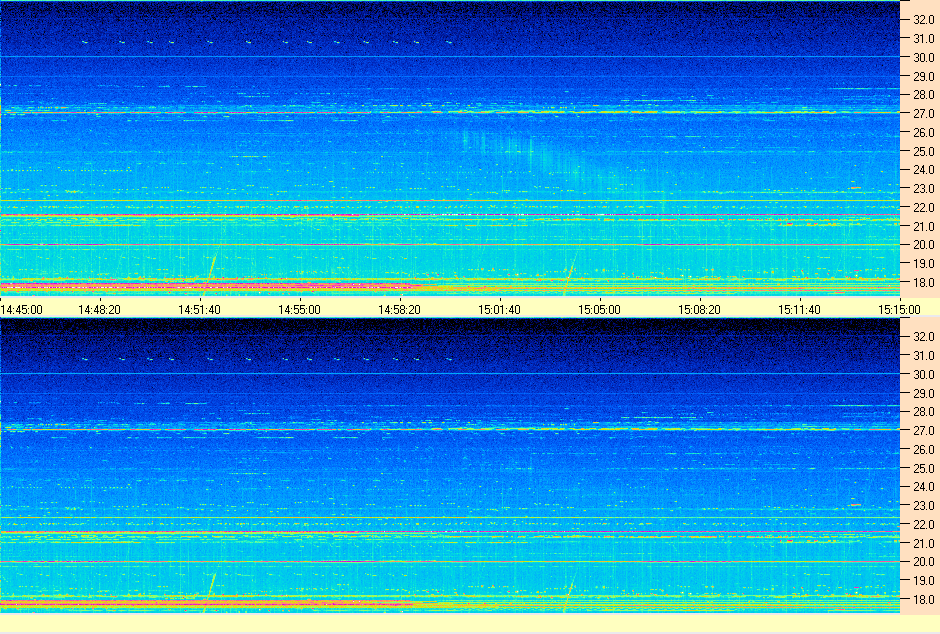Click 32.0 on the lower spectrogram scale
The height and width of the screenshot is (634, 940).
(924, 337)
